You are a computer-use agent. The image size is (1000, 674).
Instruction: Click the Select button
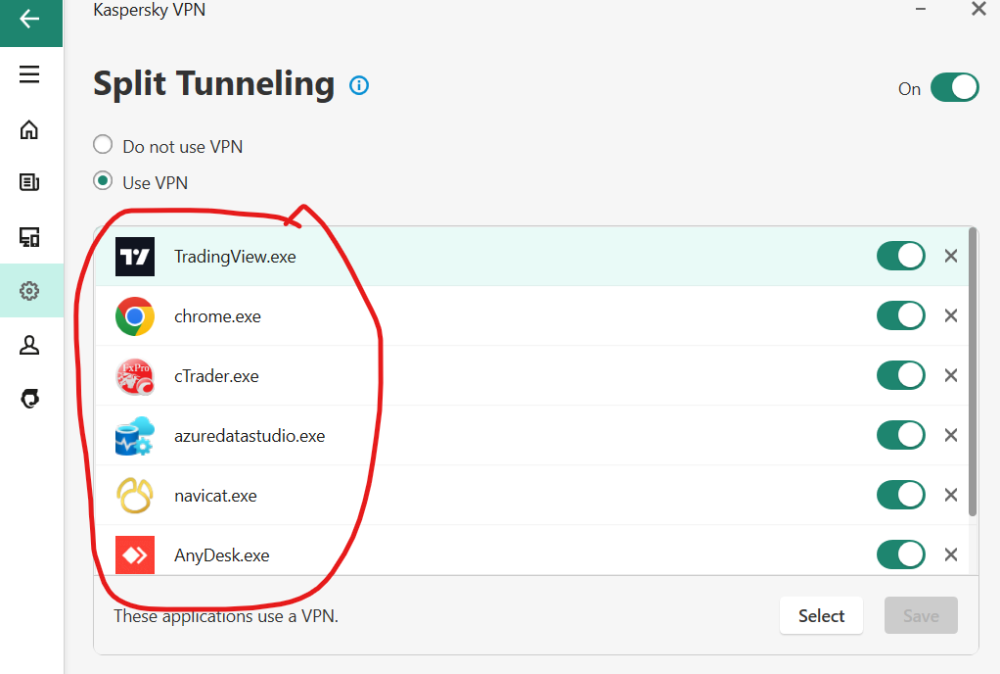(x=821, y=616)
